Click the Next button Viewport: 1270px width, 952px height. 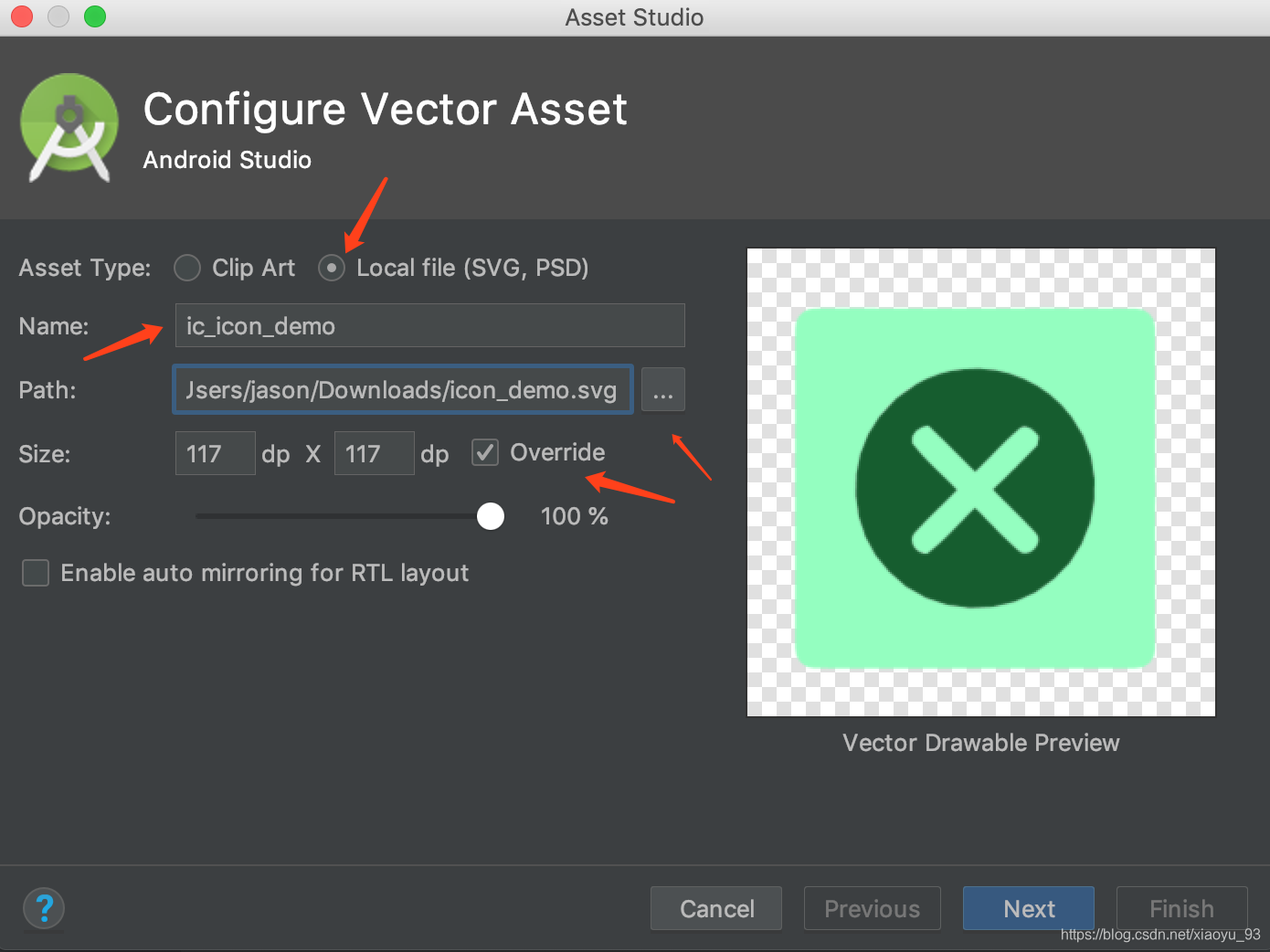pos(1028,908)
